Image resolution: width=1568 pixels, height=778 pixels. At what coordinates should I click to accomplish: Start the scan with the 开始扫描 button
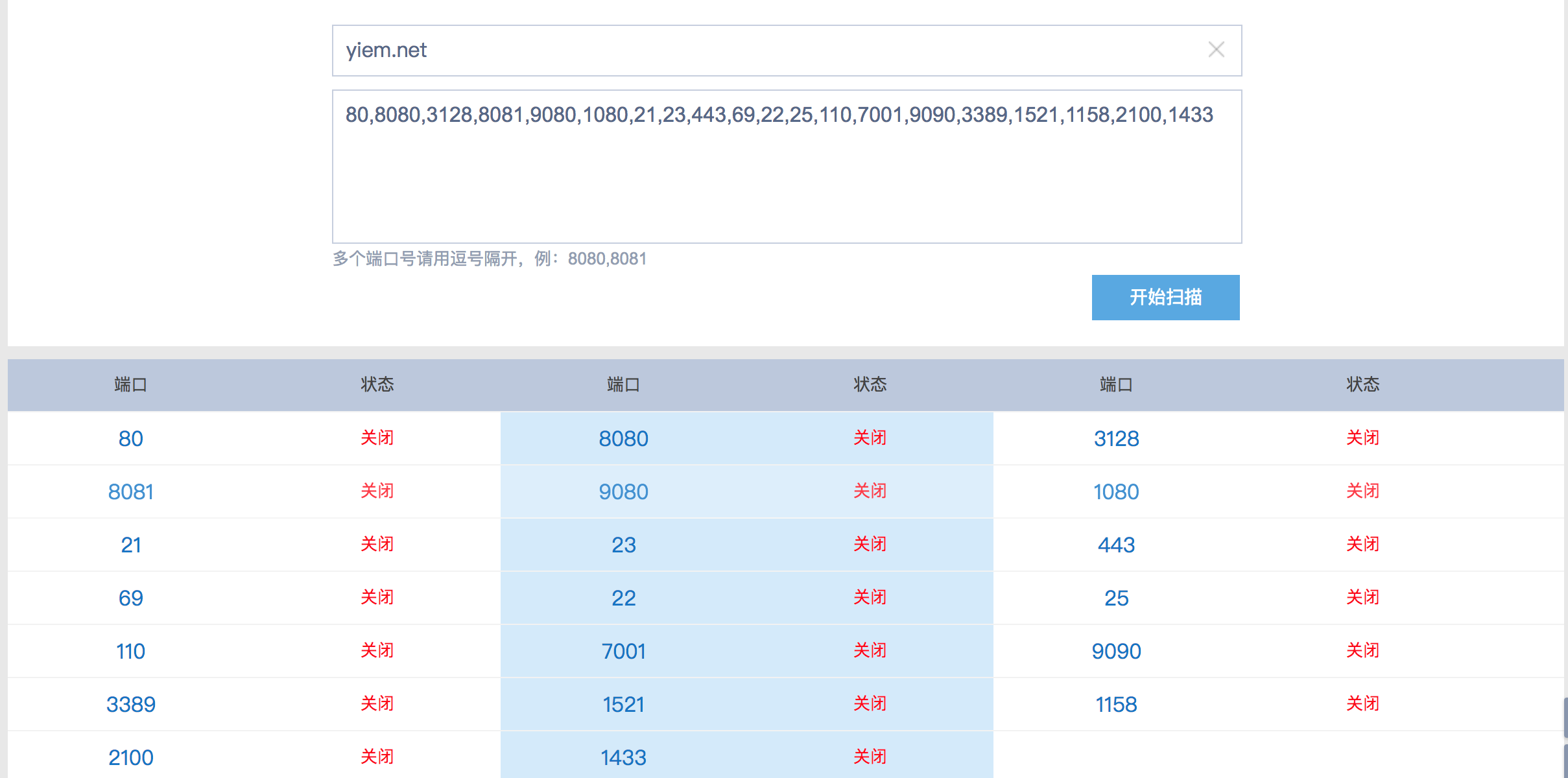click(x=1165, y=297)
